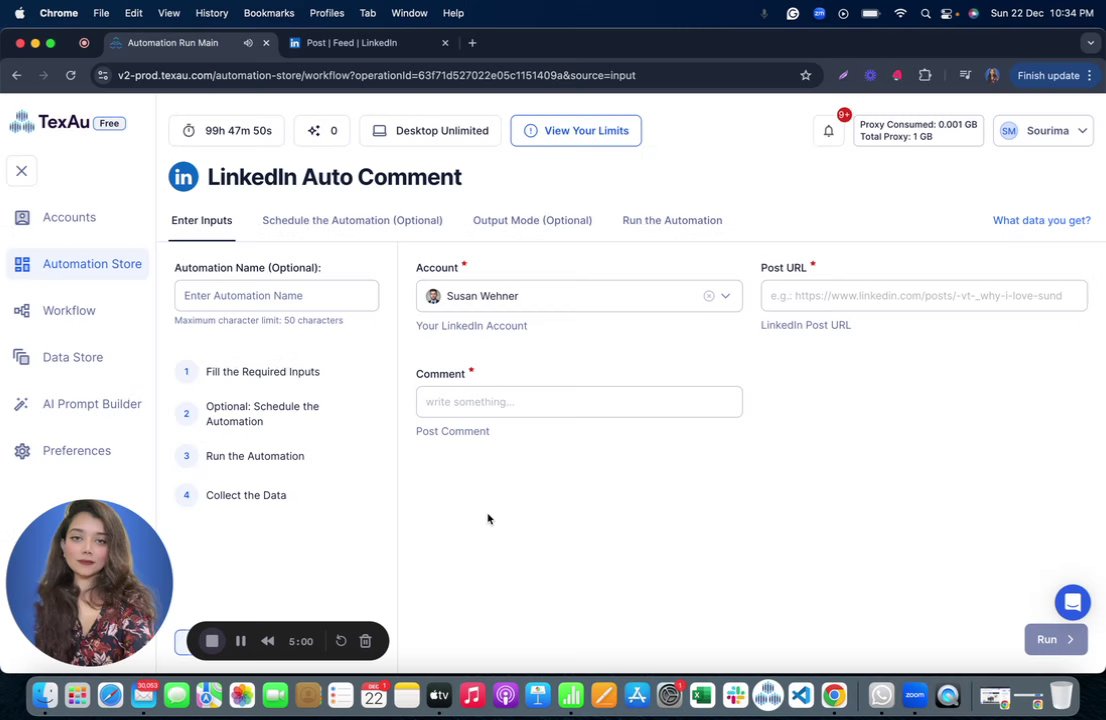Click Finish update in Chrome
This screenshot has height=720, width=1106.
click(x=1055, y=75)
